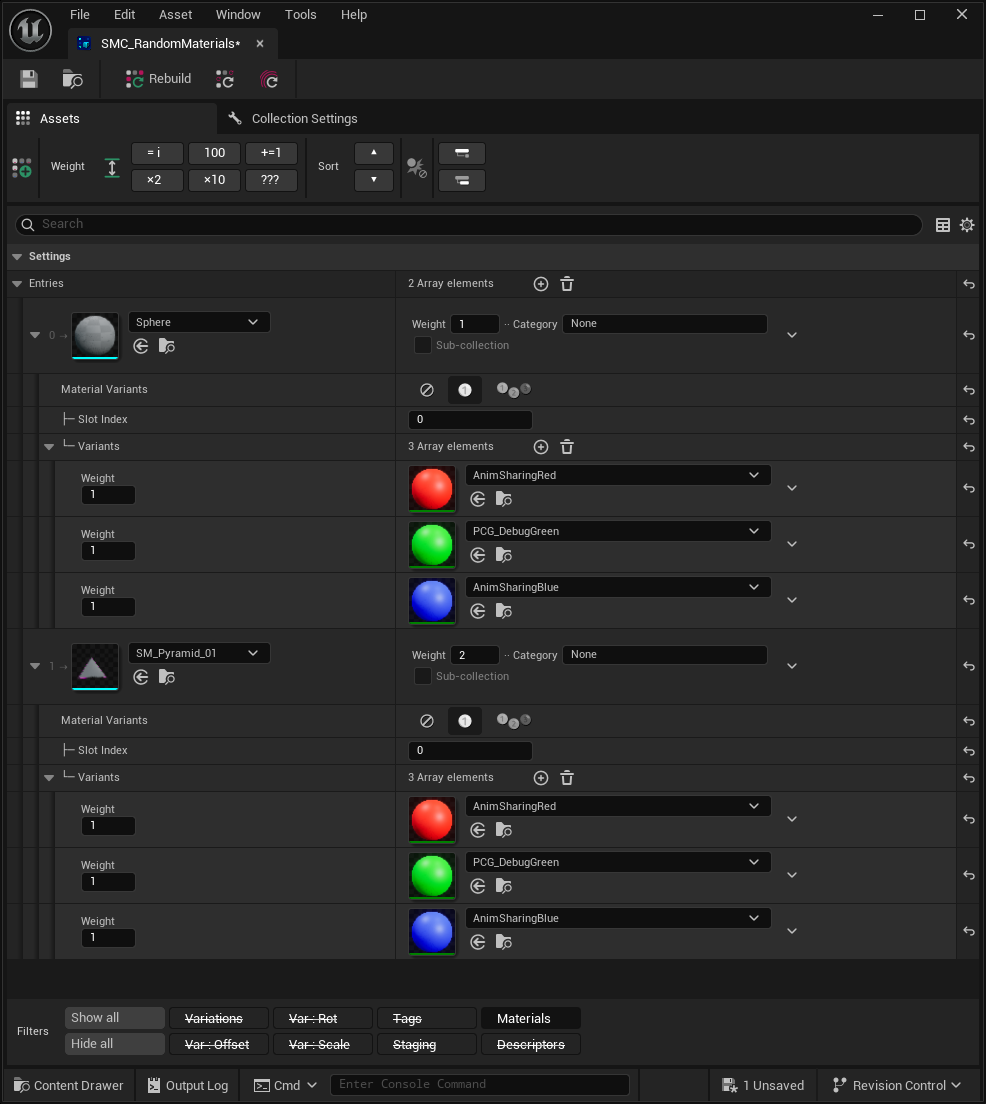Screen dimensions: 986x1104
Task: Click the Browse to asset icon in toolbar
Action: point(73,79)
